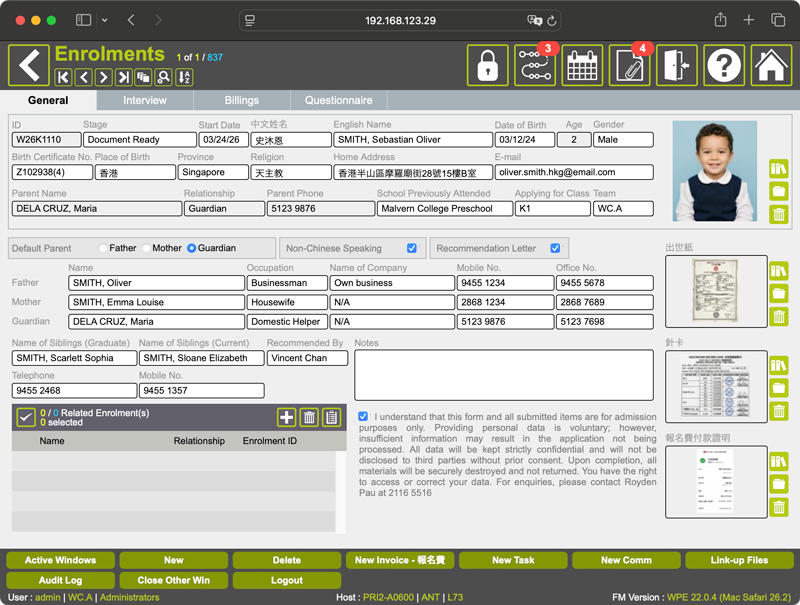Click the New Task button
Image resolution: width=800 pixels, height=605 pixels.
tap(513, 560)
